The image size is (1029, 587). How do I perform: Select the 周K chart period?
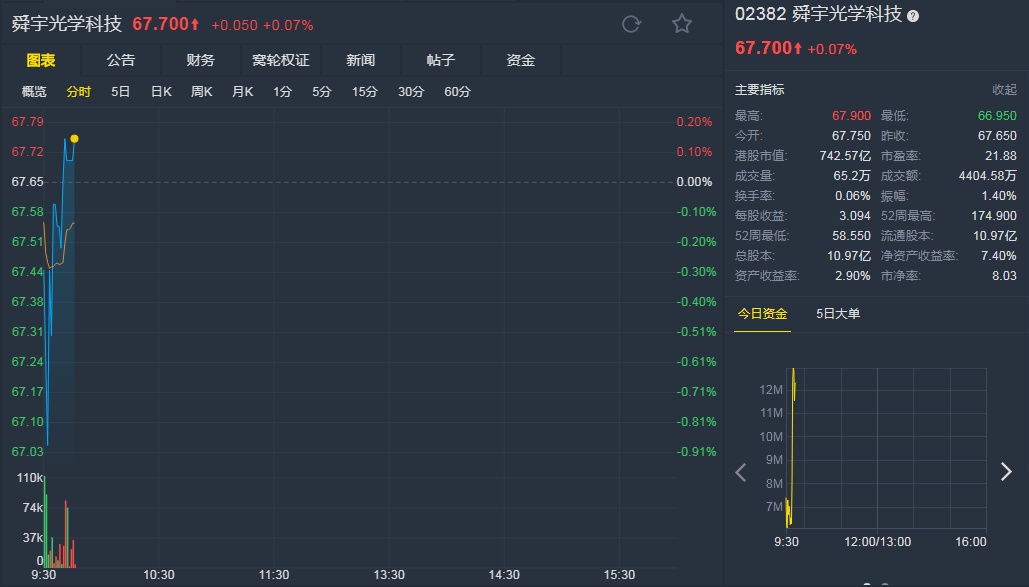click(202, 92)
